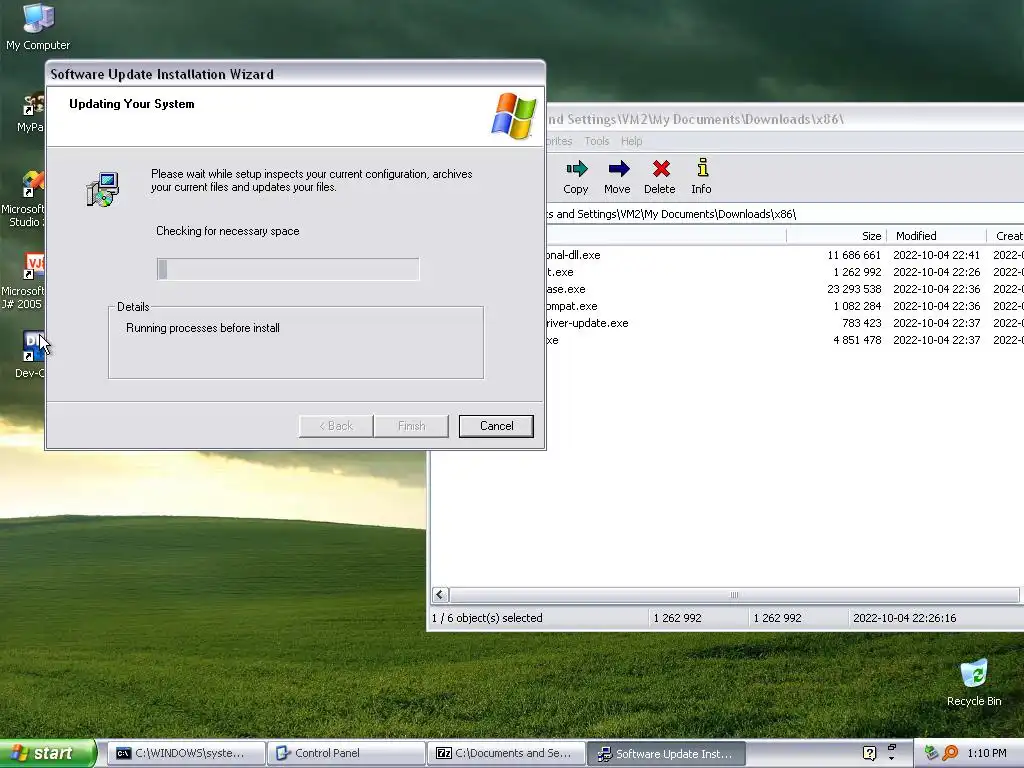Select the file row sized 1 262 992
1024x768 pixels.
coord(785,272)
